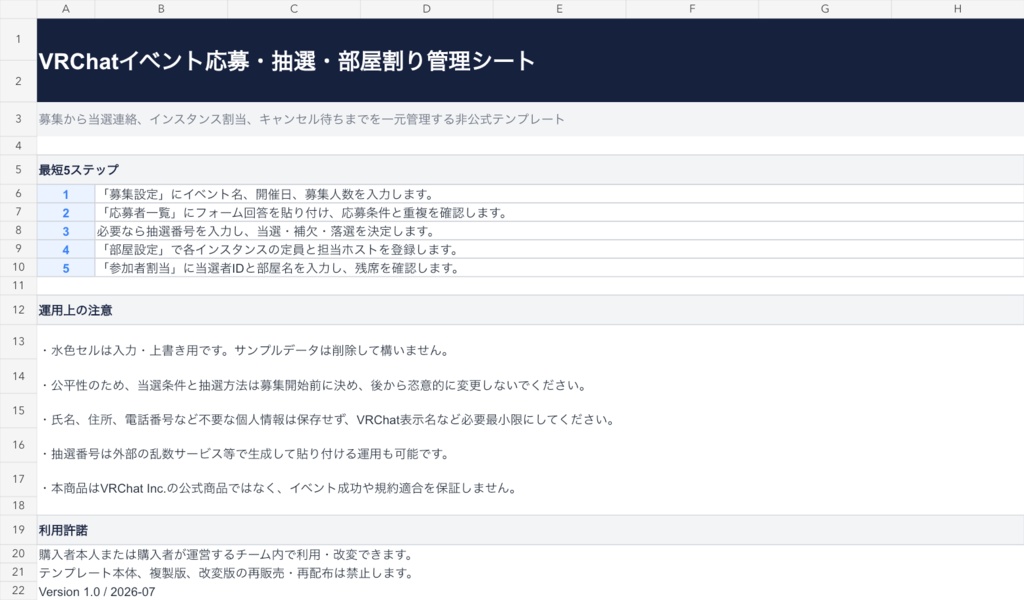Select column E header
This screenshot has height=600, width=1024.
(x=559, y=8)
